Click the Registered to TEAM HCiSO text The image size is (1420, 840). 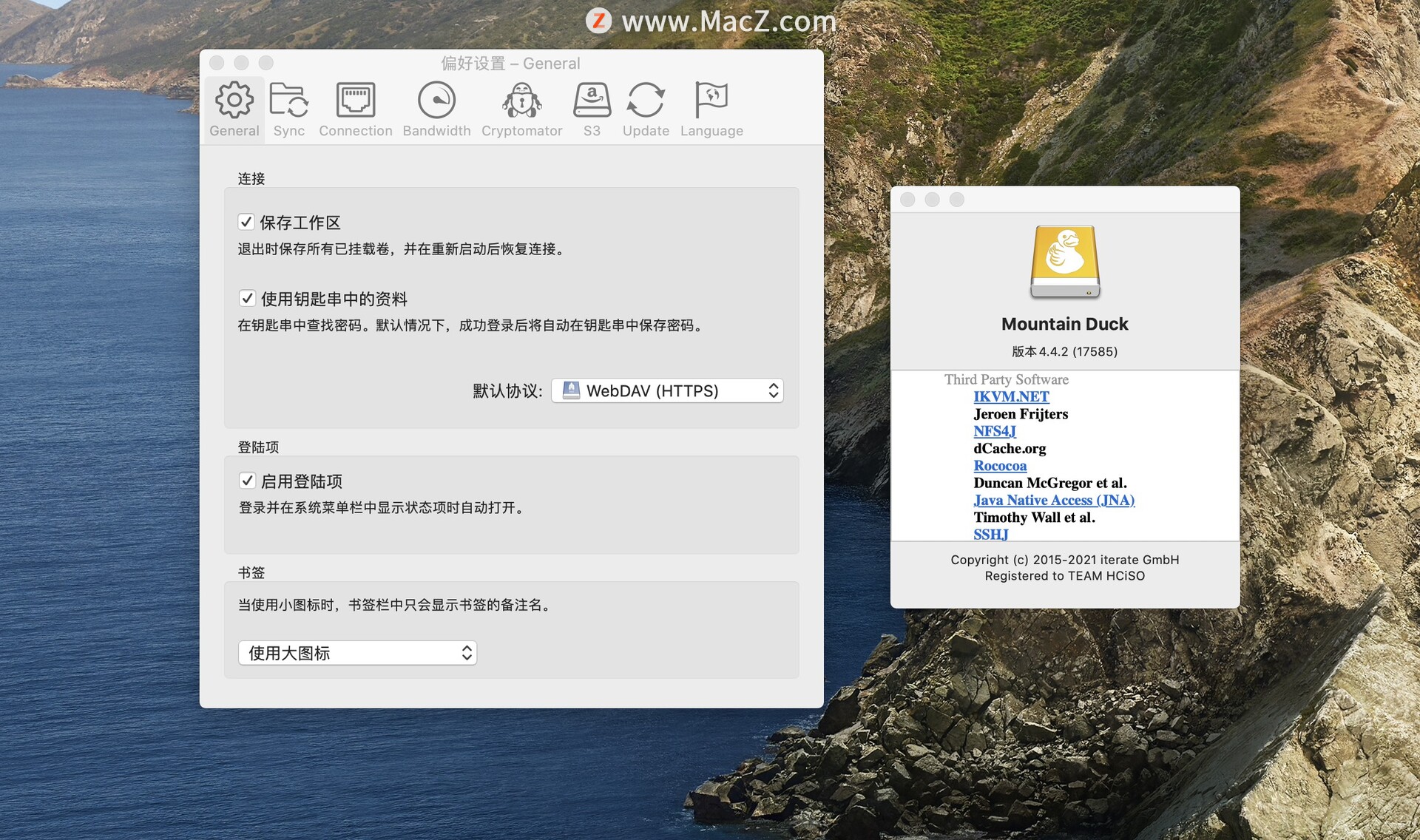click(1065, 576)
